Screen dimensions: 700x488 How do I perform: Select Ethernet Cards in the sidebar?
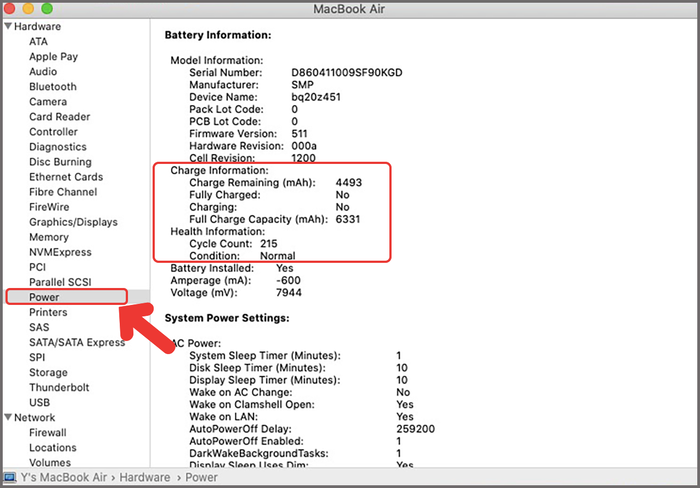(x=66, y=177)
